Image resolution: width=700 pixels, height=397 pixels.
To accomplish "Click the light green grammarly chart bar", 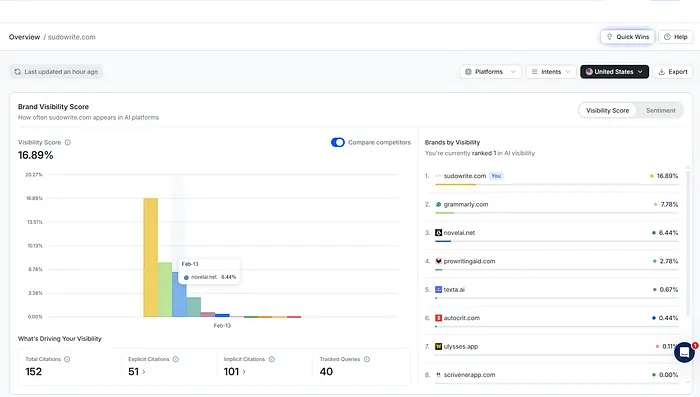I will tap(165, 289).
